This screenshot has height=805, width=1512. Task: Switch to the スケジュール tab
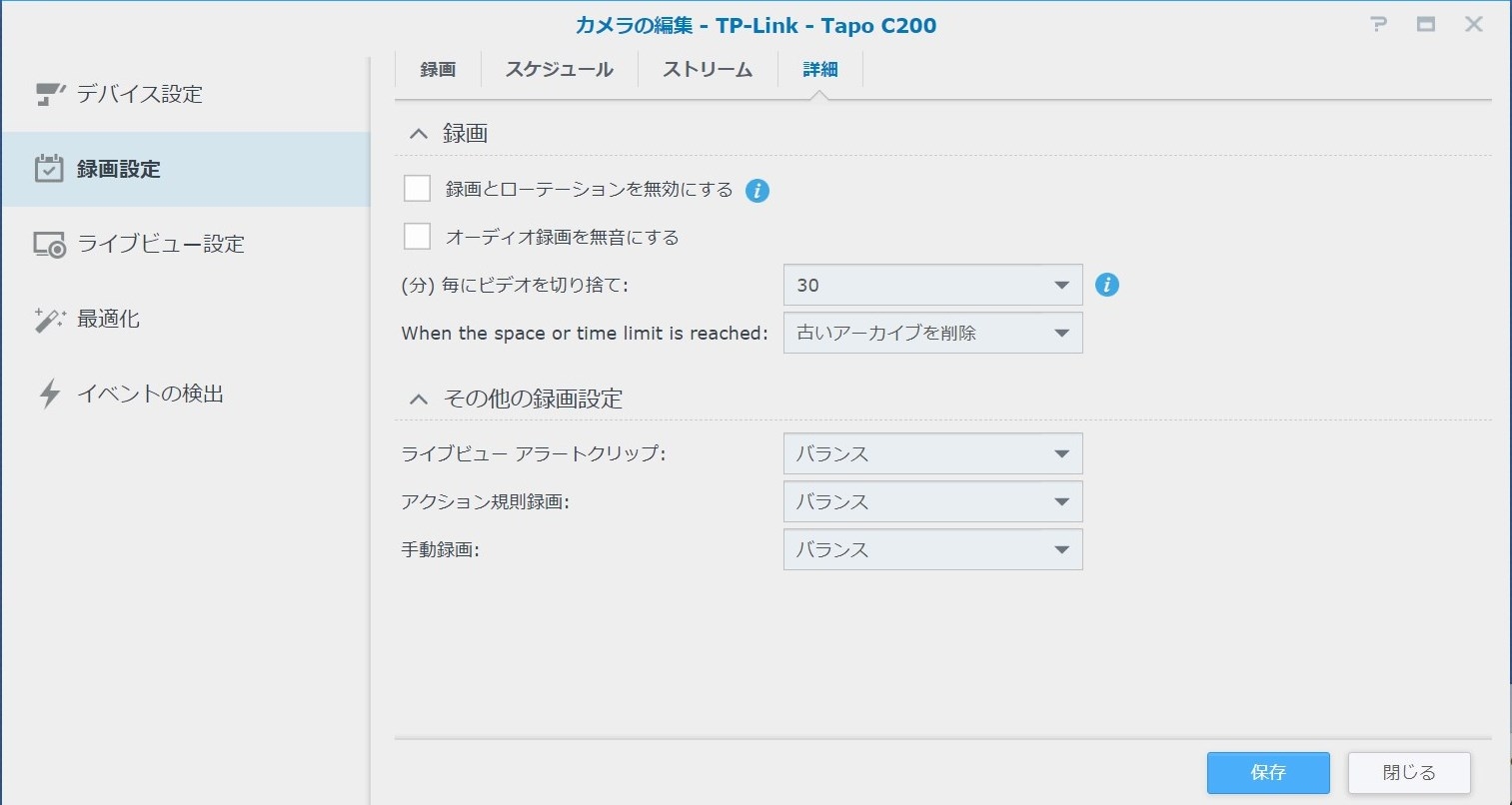[559, 70]
